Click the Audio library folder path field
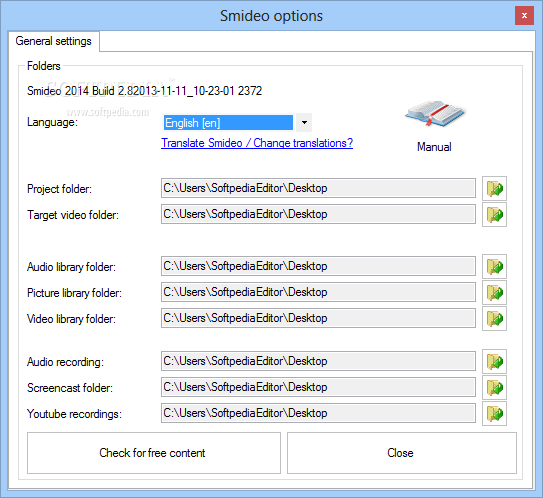This screenshot has width=543, height=498. 318,266
